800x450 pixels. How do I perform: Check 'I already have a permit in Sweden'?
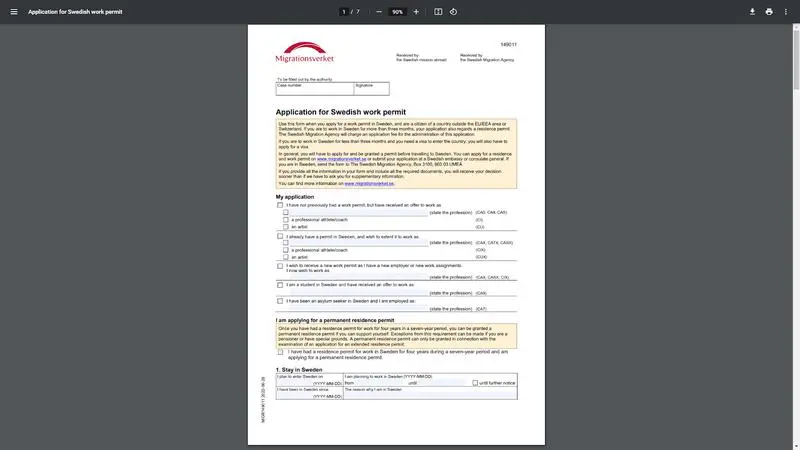(x=280, y=236)
